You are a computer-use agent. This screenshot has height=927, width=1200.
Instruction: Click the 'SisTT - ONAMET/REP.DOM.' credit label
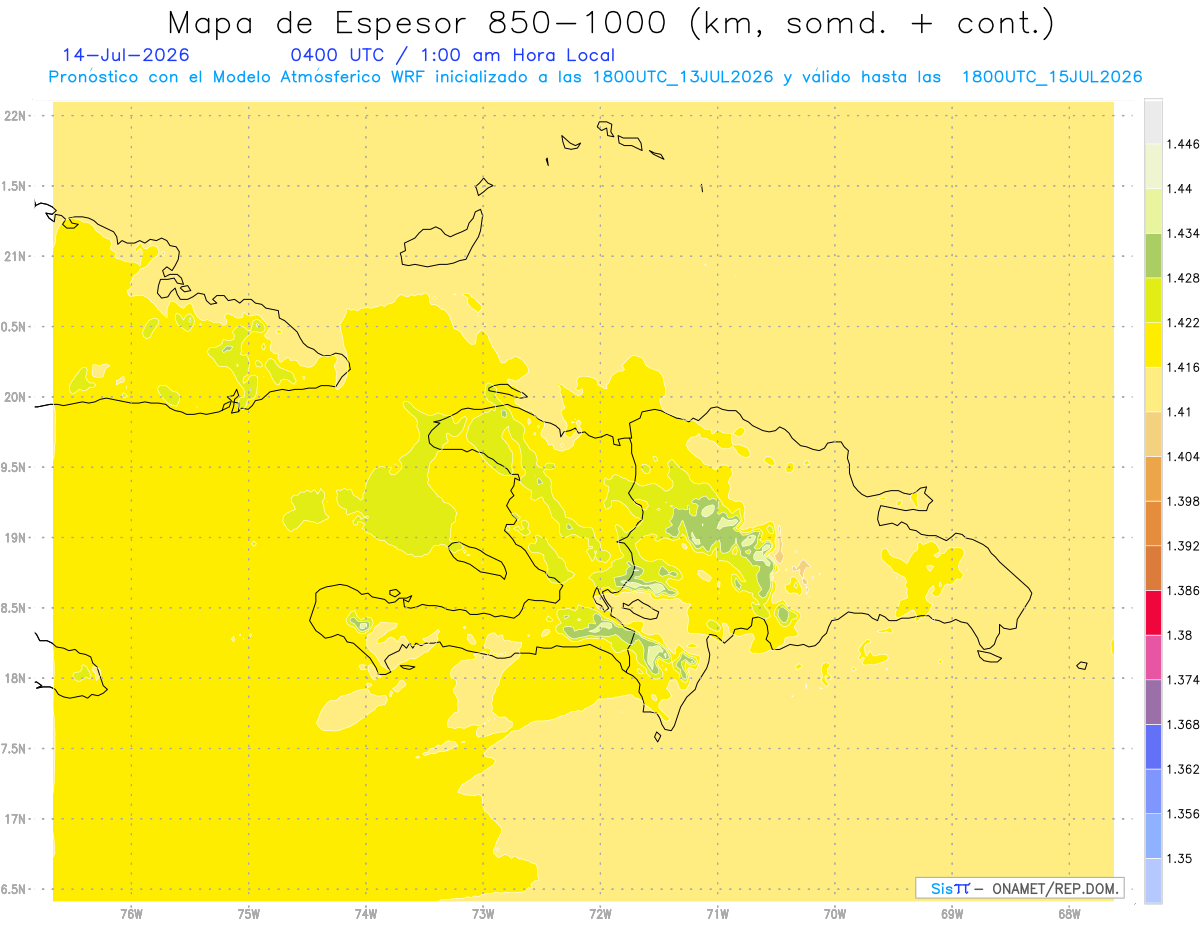point(1020,888)
